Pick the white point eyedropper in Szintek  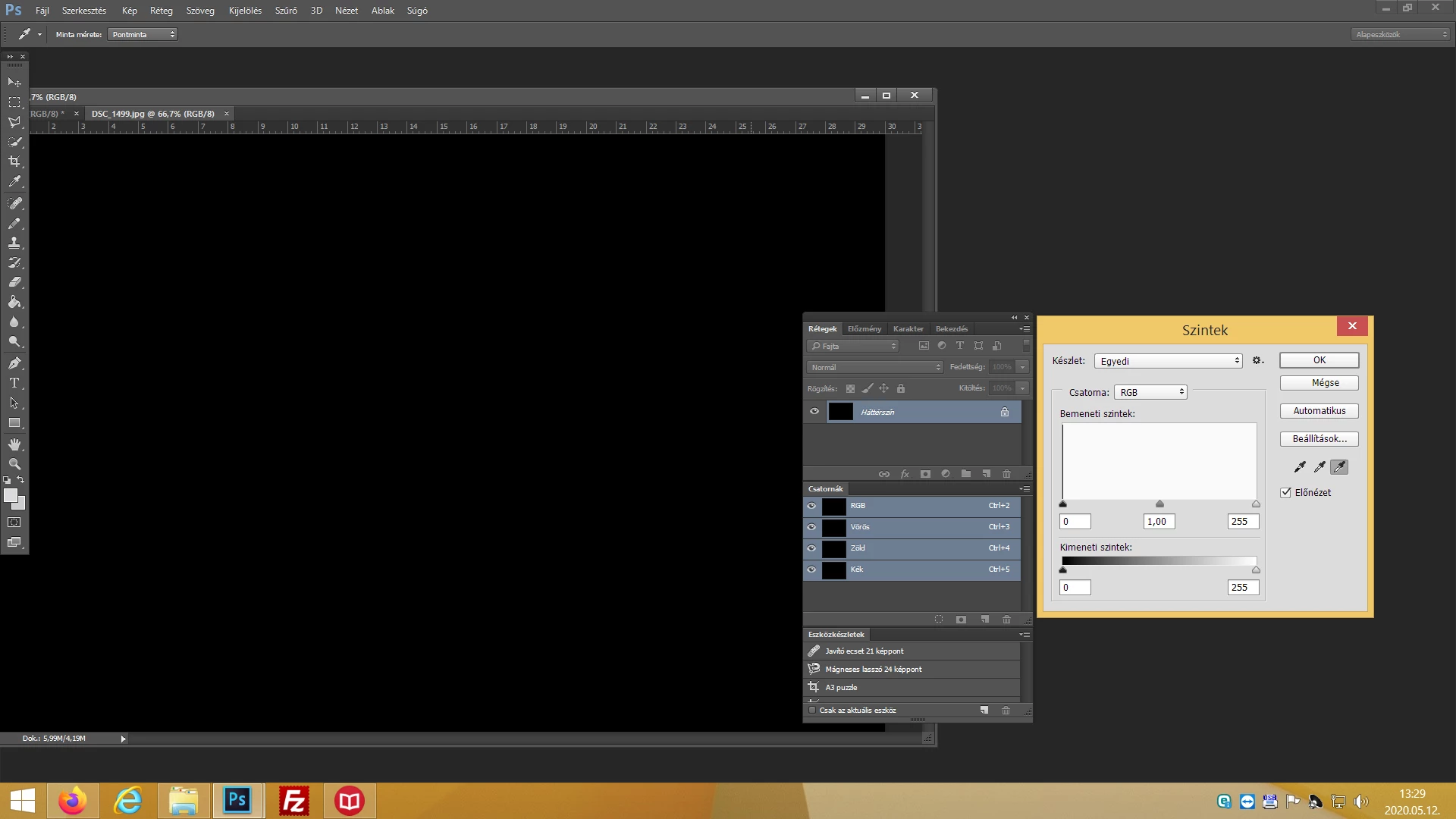coord(1339,467)
